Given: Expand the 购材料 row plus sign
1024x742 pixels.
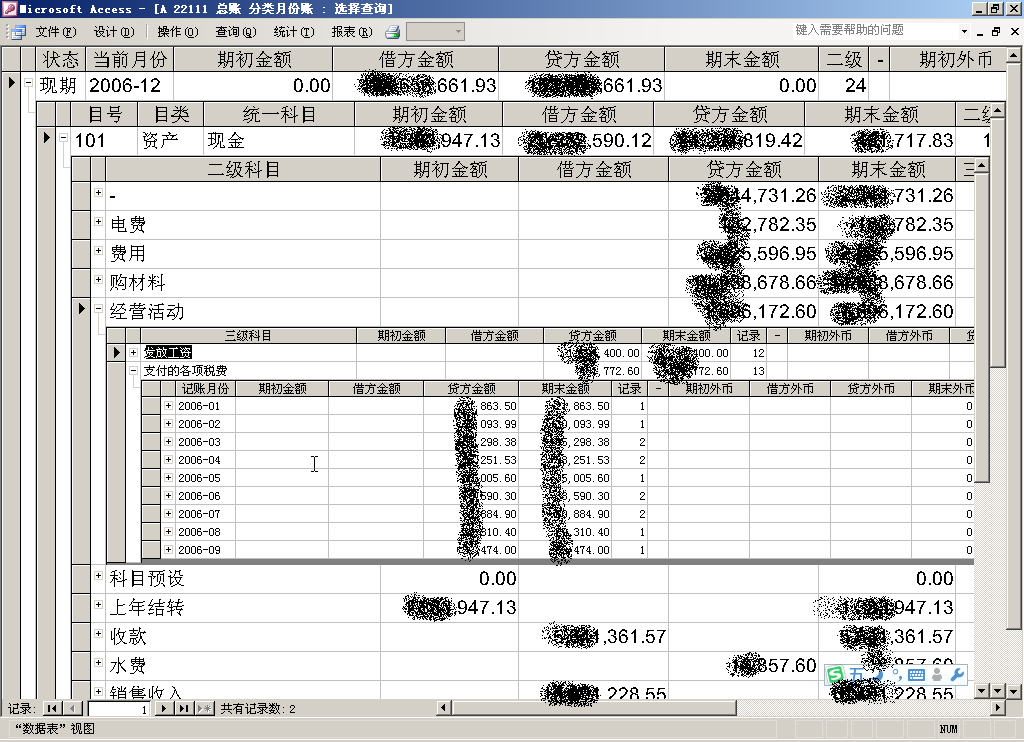Looking at the screenshot, I should pyautogui.click(x=98, y=280).
